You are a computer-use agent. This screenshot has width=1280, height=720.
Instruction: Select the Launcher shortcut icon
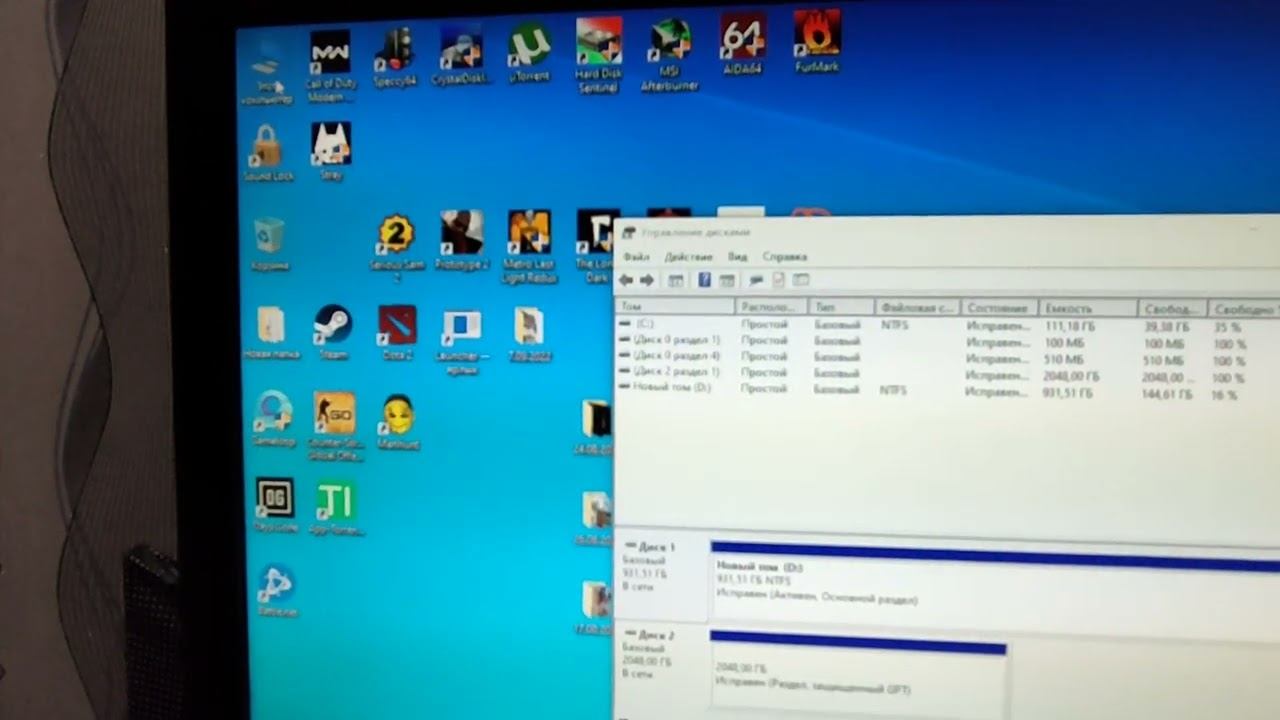[x=462, y=342]
